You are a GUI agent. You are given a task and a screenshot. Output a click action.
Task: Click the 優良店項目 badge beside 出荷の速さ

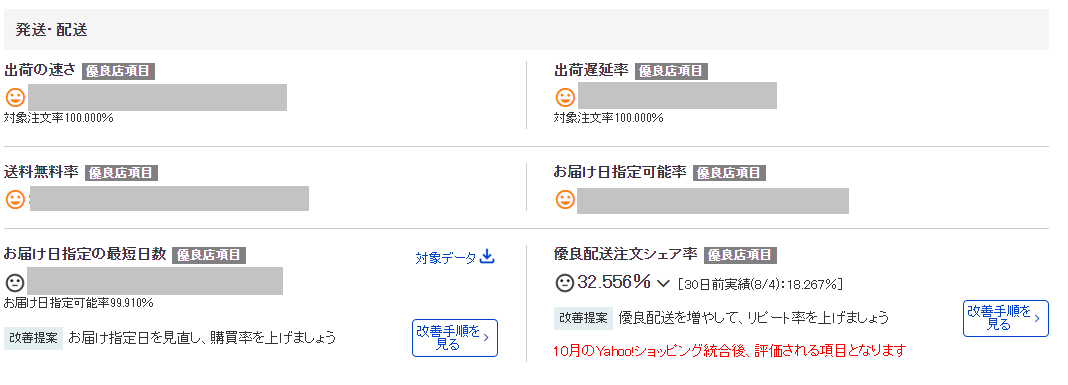pos(119,72)
